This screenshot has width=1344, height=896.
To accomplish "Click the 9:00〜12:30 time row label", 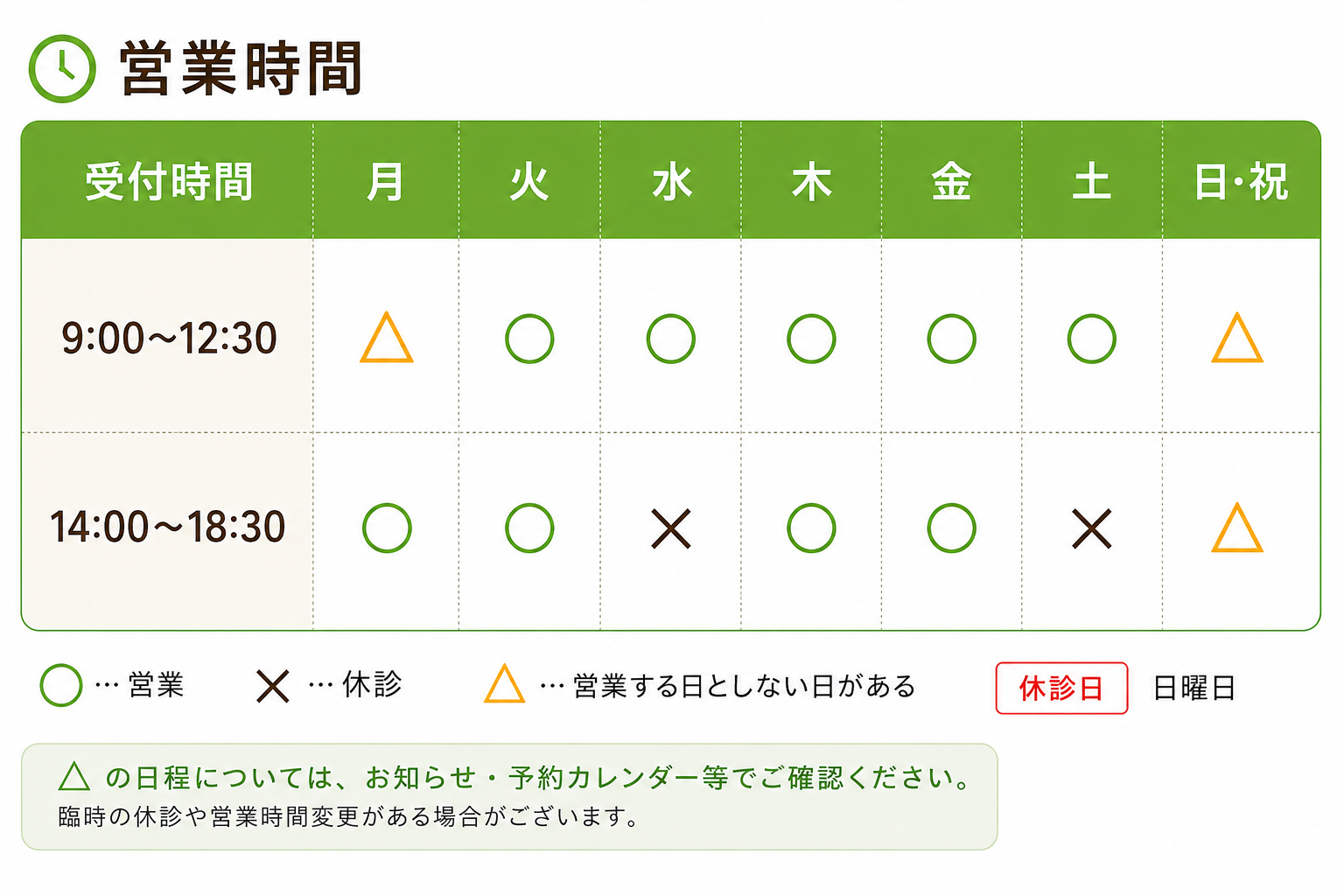I will coord(169,339).
